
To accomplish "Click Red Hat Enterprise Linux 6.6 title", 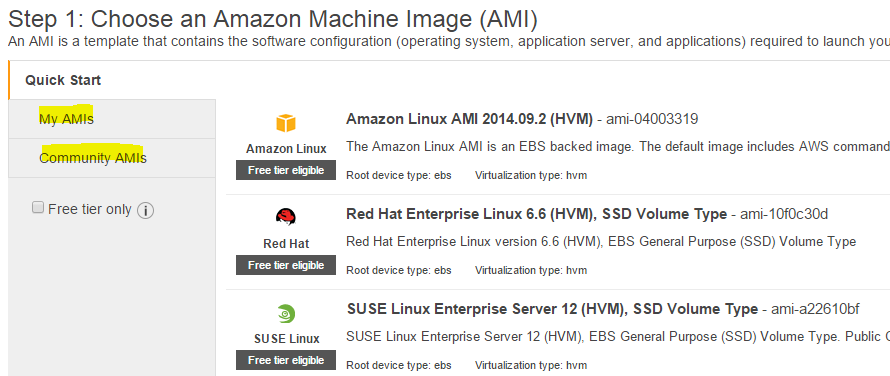I will pos(536,214).
